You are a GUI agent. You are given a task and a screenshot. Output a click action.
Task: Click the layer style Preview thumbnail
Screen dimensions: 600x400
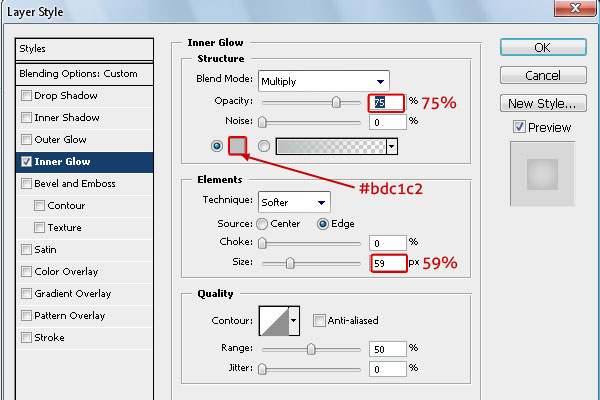(x=542, y=174)
